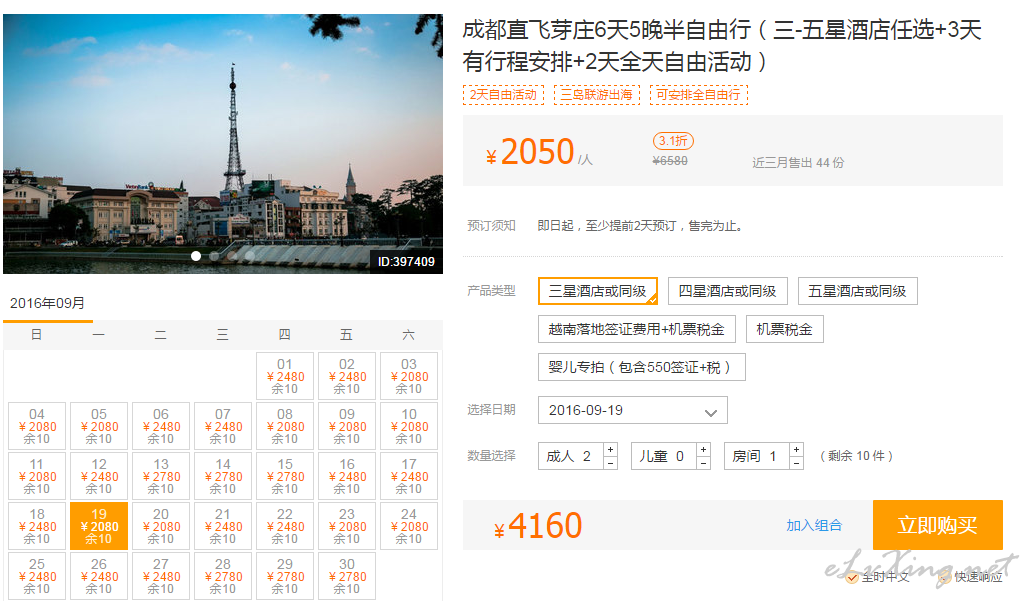Select 五星酒店或同级 product type
This screenshot has width=1029, height=601.
point(857,291)
